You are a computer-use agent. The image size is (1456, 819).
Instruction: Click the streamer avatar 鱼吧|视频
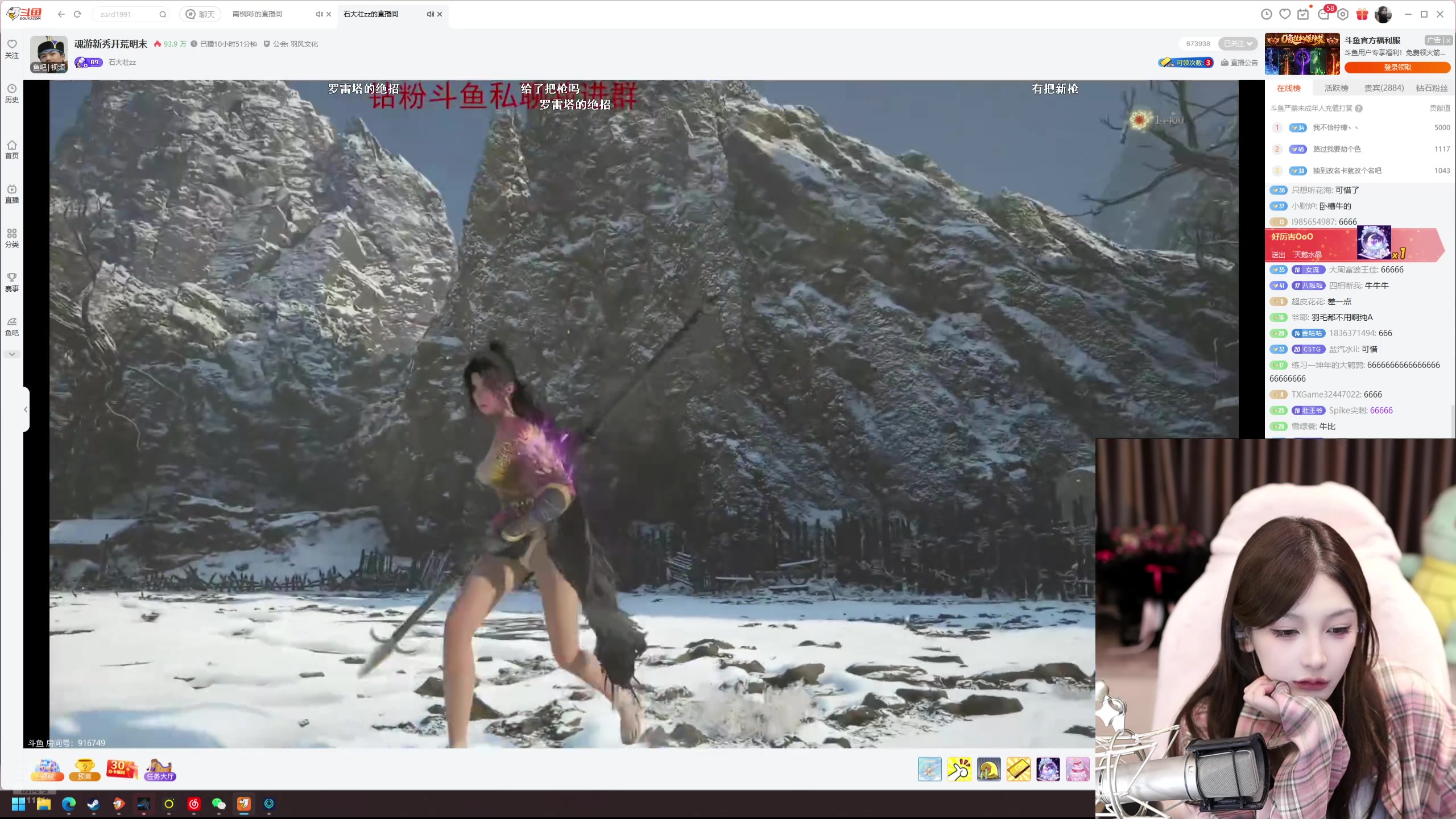(49, 54)
